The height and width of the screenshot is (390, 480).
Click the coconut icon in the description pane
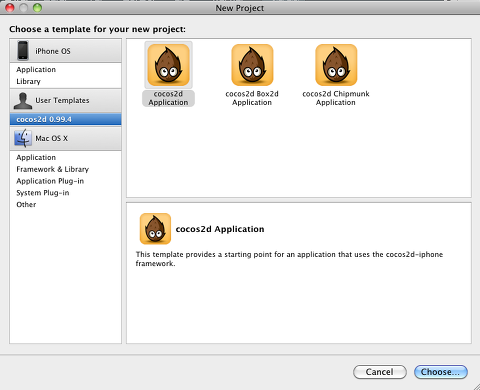155,229
